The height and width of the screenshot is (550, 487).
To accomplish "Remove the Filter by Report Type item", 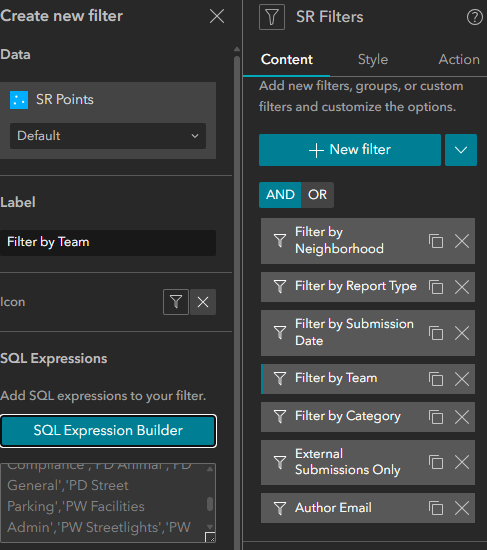I will pos(462,287).
